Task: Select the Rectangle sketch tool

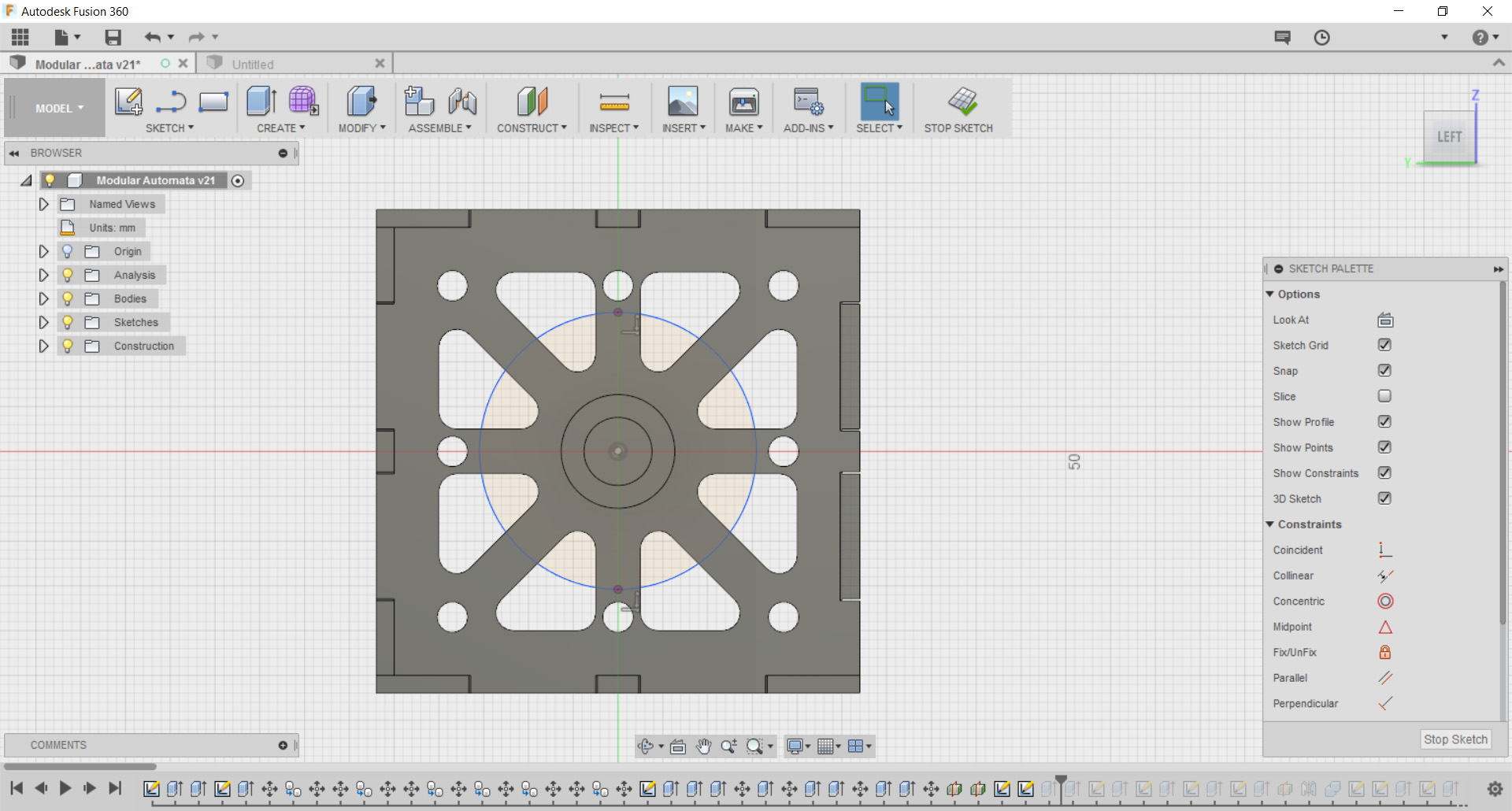Action: 213,102
